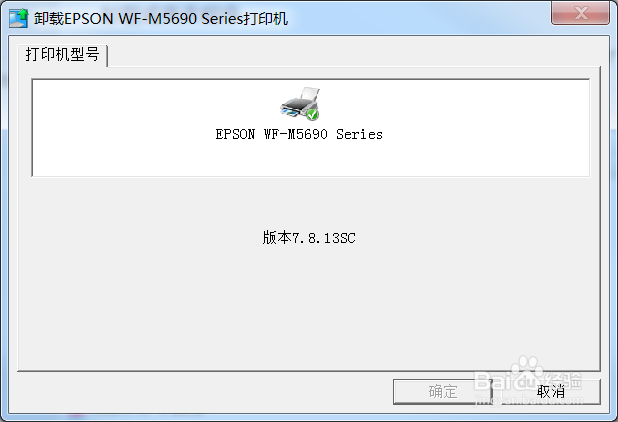Click the 版本7.8.13SC version text
Viewport: 618px width, 422px height.
point(309,238)
